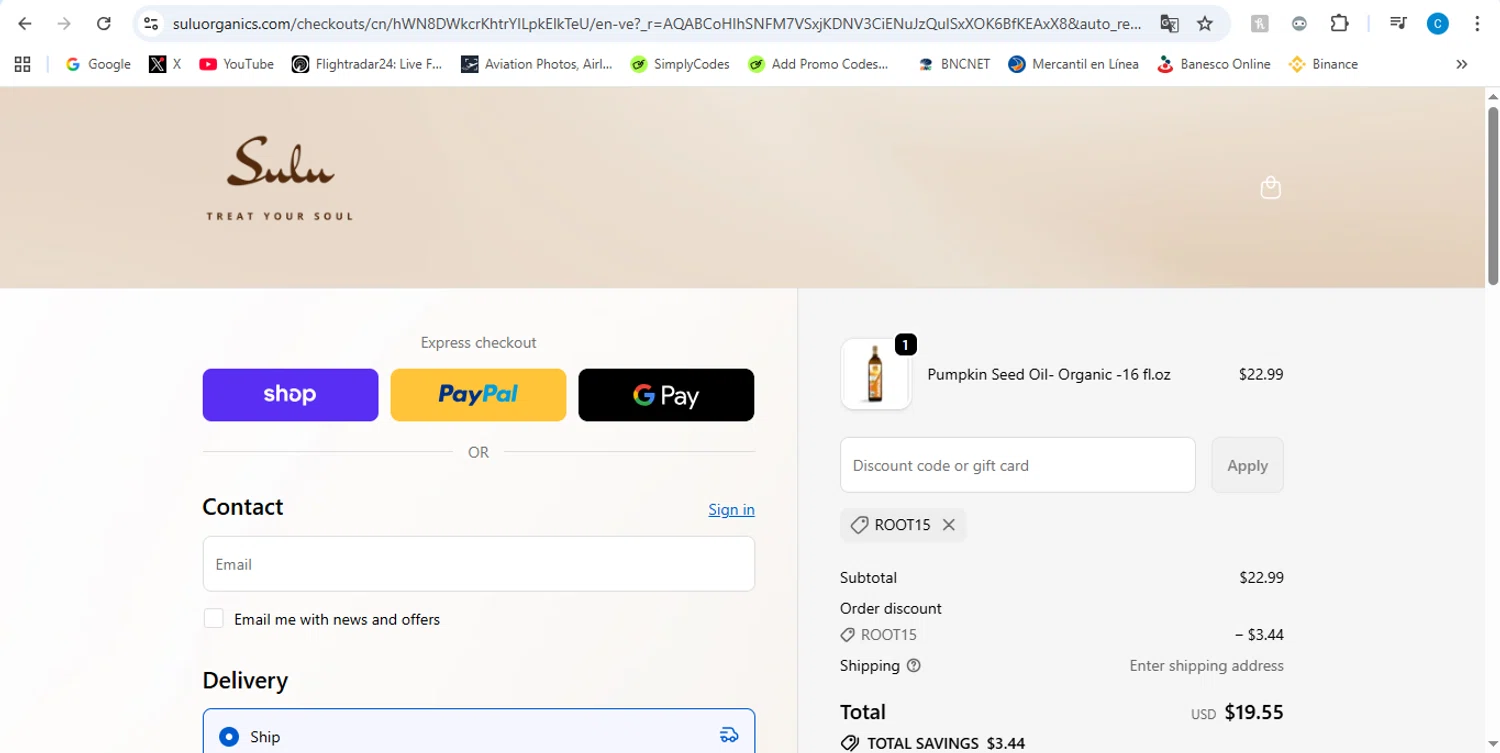Viewport: 1500px width, 753px height.
Task: Open the apps grid in bookmarks bar
Action: [22, 64]
